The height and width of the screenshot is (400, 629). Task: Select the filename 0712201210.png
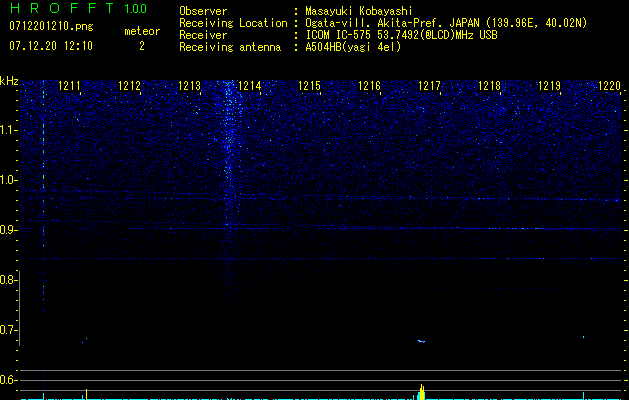[x=51, y=27]
